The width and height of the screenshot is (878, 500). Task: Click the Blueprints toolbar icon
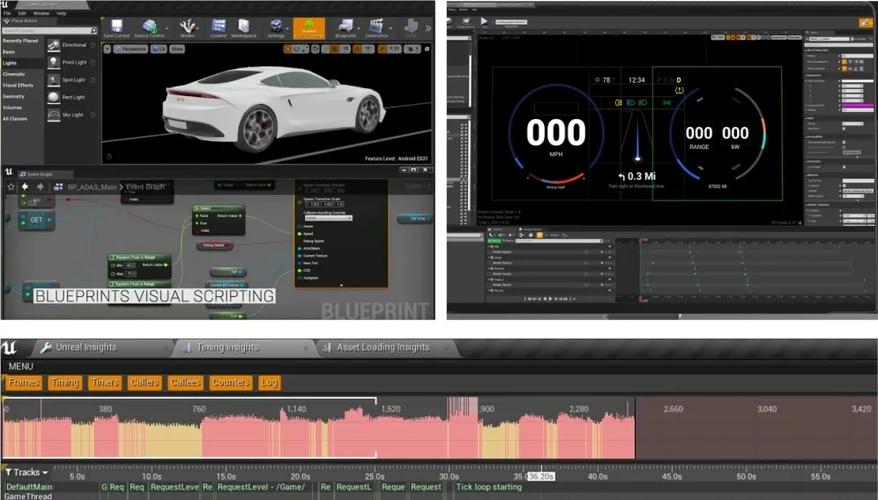[345, 28]
